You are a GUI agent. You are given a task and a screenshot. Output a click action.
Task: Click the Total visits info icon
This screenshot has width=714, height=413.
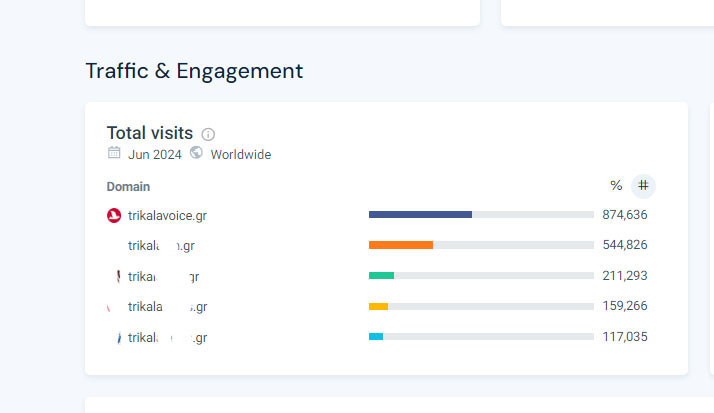tap(208, 134)
